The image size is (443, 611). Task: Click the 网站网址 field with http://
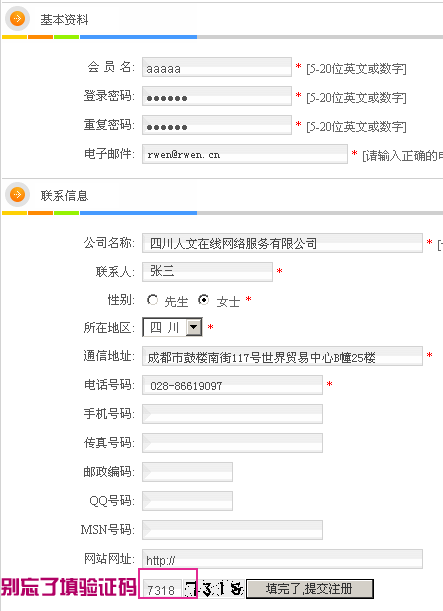pos(282,559)
